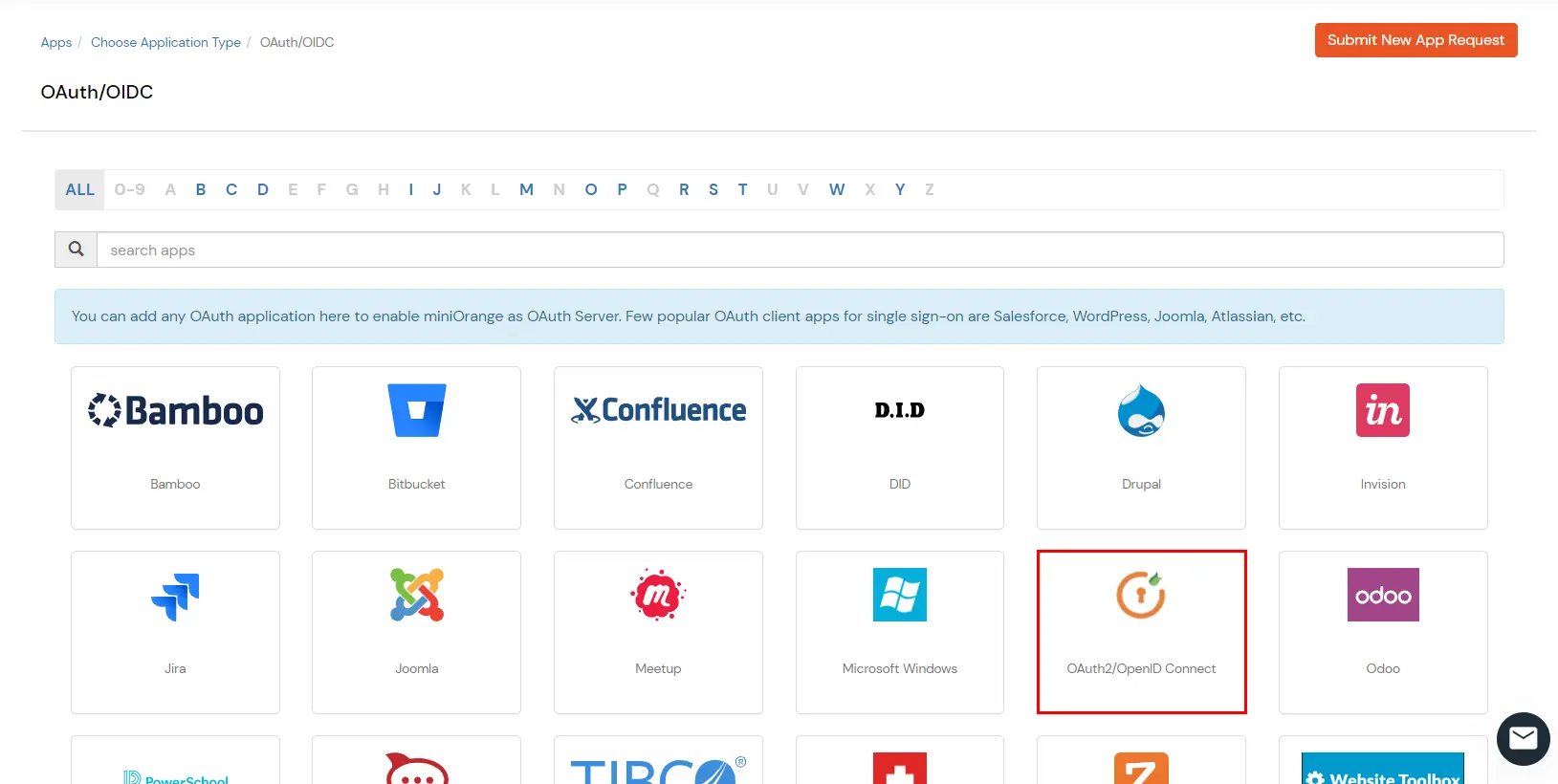Filter apps by letter R

(x=684, y=189)
